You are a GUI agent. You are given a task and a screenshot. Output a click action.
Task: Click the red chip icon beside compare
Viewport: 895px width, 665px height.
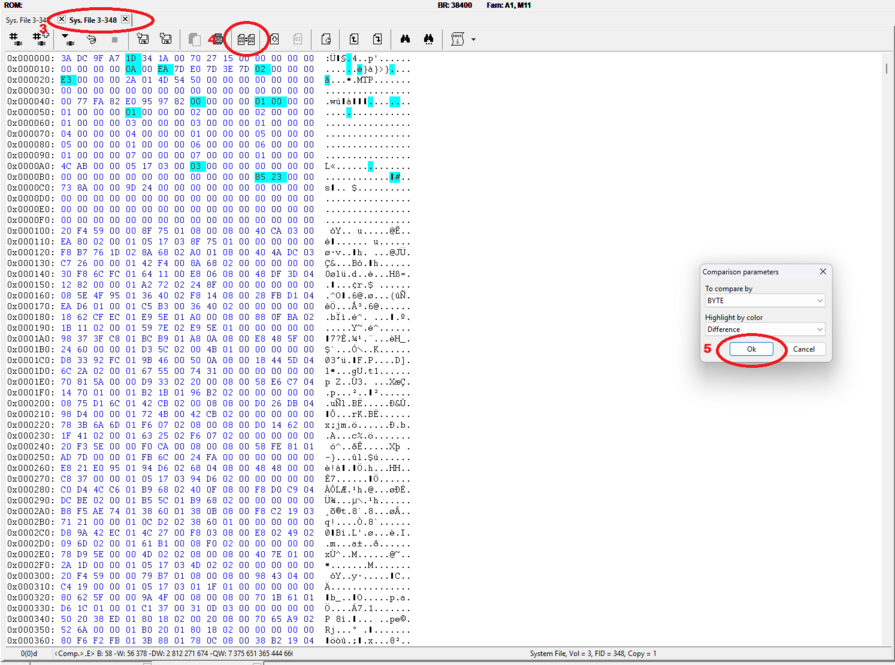(216, 39)
